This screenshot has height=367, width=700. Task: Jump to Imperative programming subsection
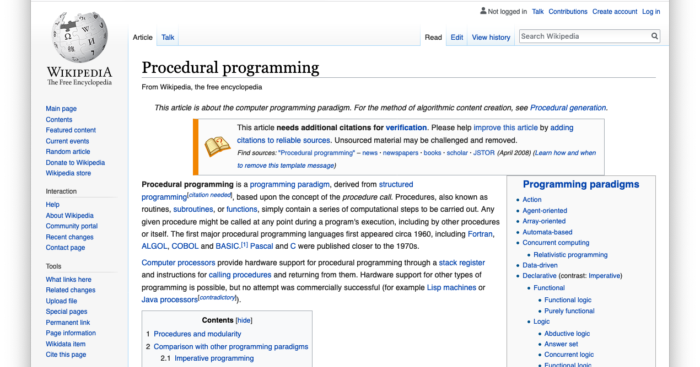[214, 359]
